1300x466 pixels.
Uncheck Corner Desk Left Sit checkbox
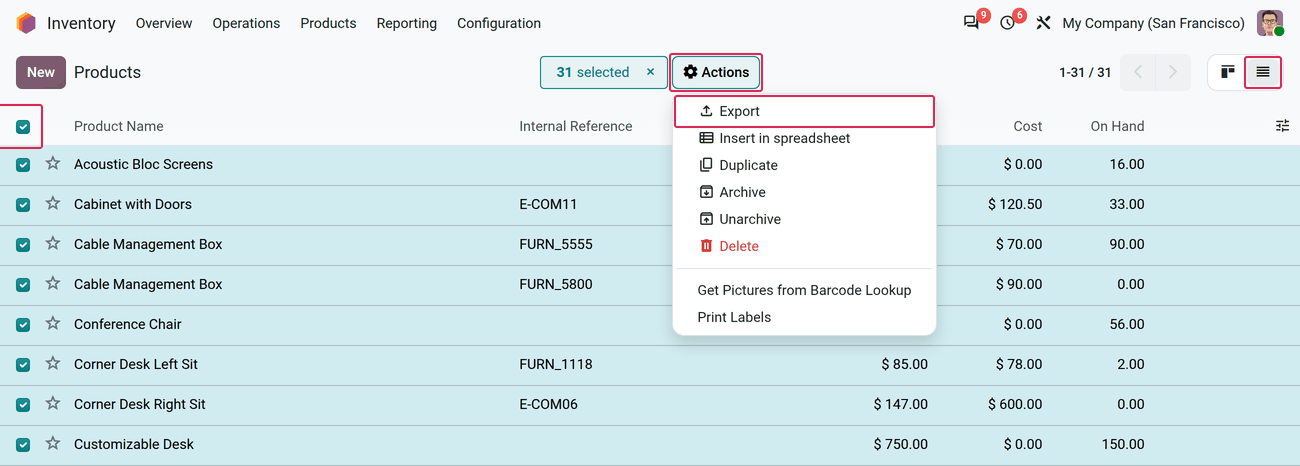point(23,365)
